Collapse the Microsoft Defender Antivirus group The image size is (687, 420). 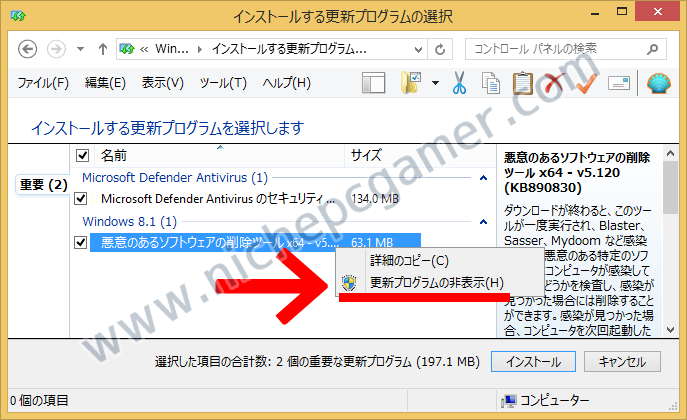click(x=483, y=178)
